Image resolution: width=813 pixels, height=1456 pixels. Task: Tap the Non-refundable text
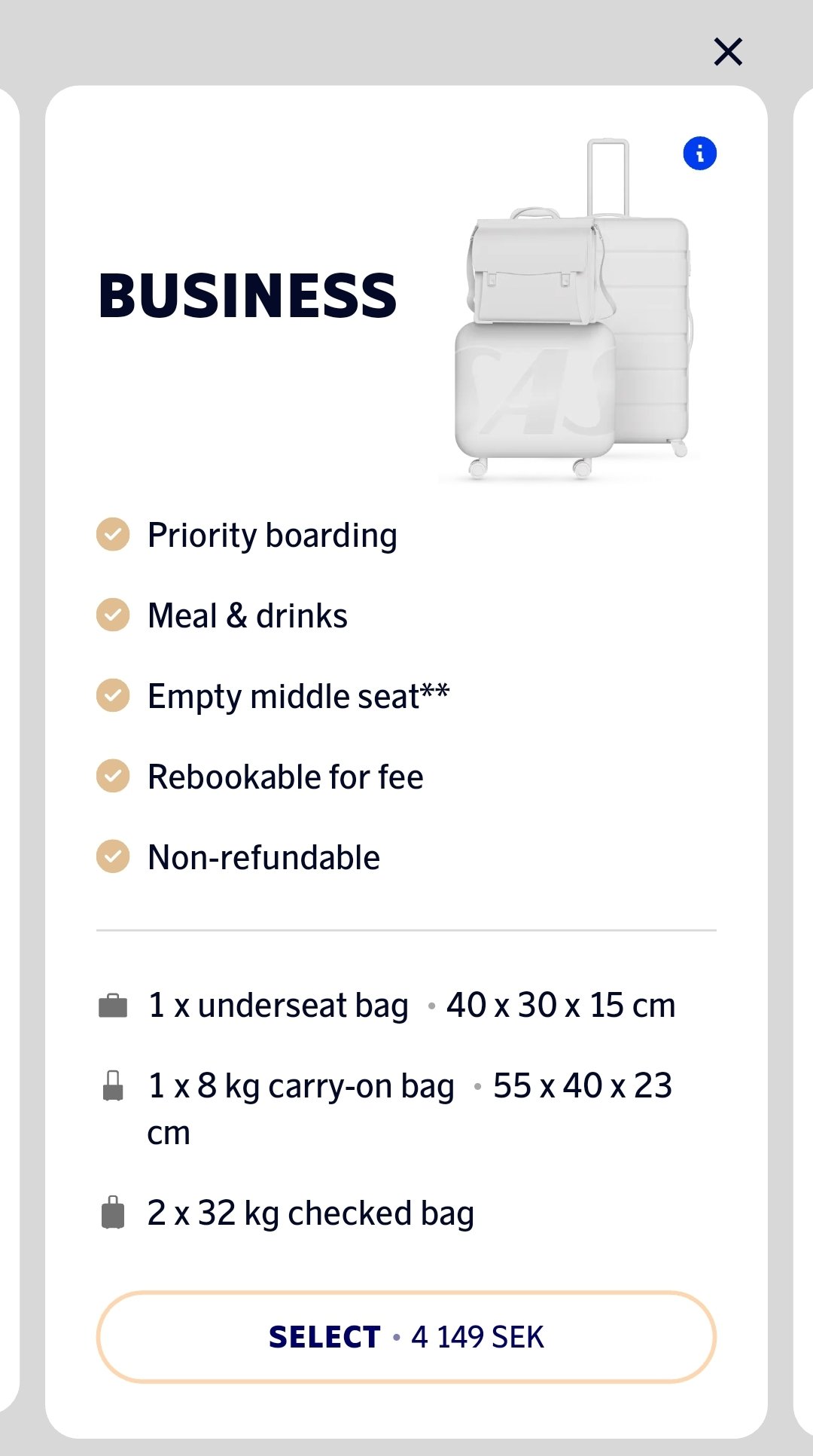coord(263,857)
